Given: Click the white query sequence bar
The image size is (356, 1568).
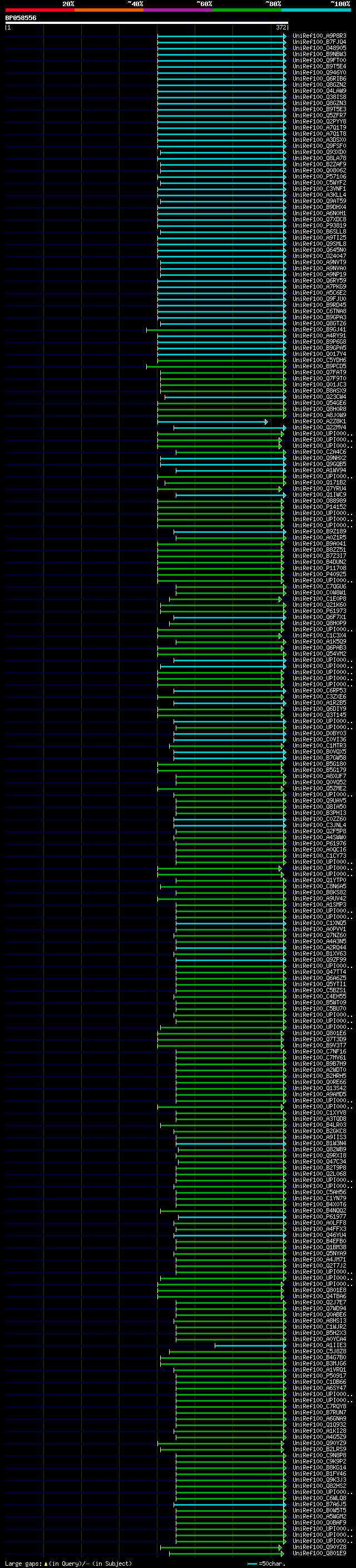Looking at the screenshot, I should pyautogui.click(x=147, y=22).
